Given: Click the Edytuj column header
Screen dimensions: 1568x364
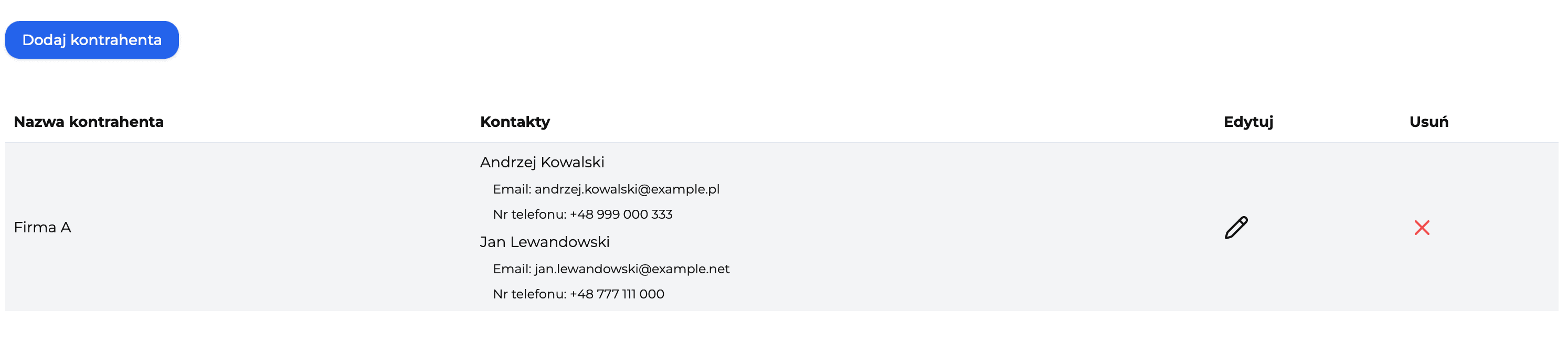Looking at the screenshot, I should [x=1248, y=122].
